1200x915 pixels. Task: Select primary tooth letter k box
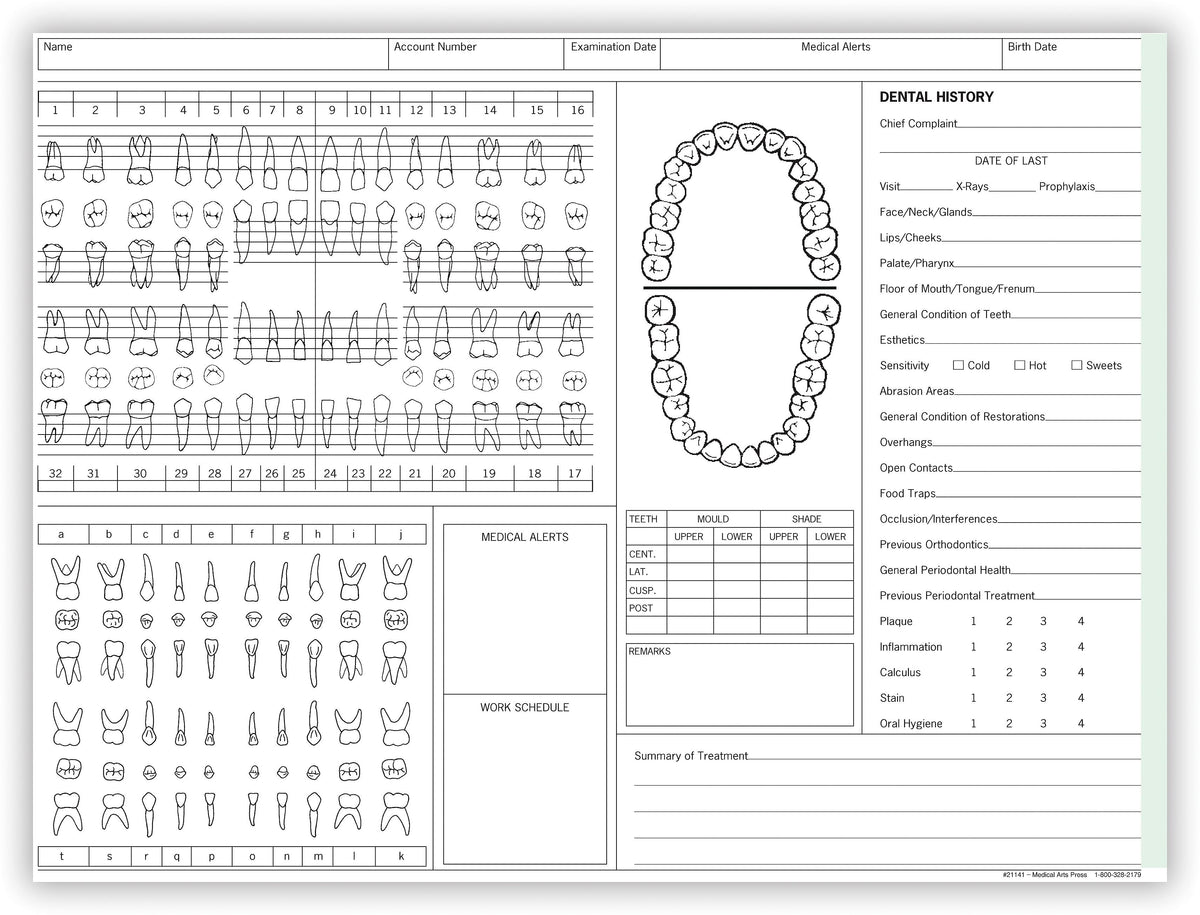pyautogui.click(x=400, y=856)
